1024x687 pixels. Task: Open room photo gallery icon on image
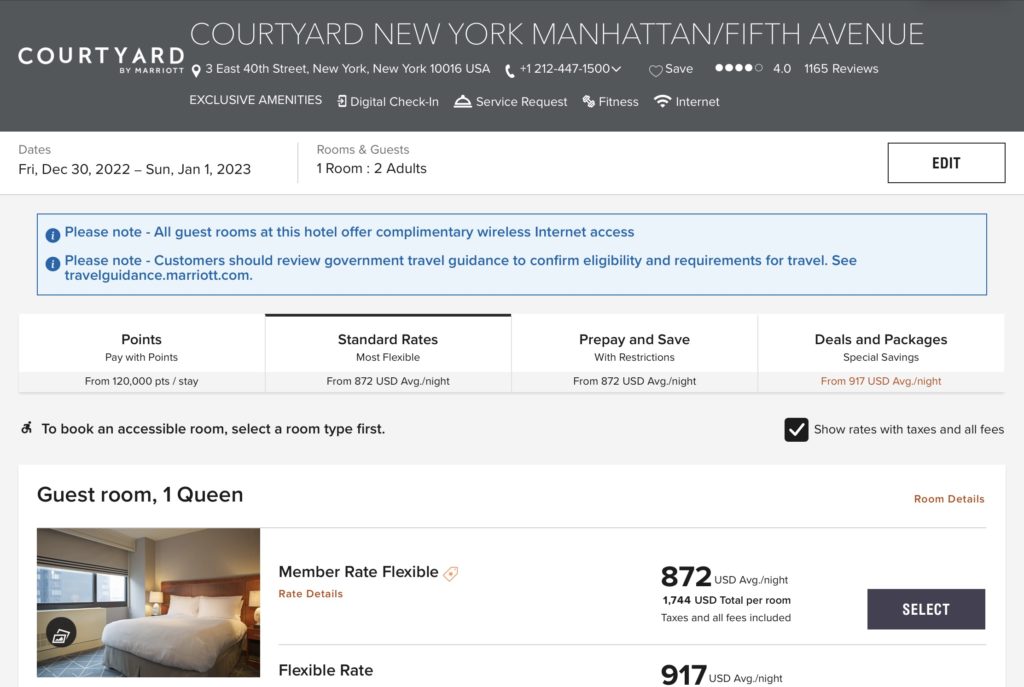point(61,633)
